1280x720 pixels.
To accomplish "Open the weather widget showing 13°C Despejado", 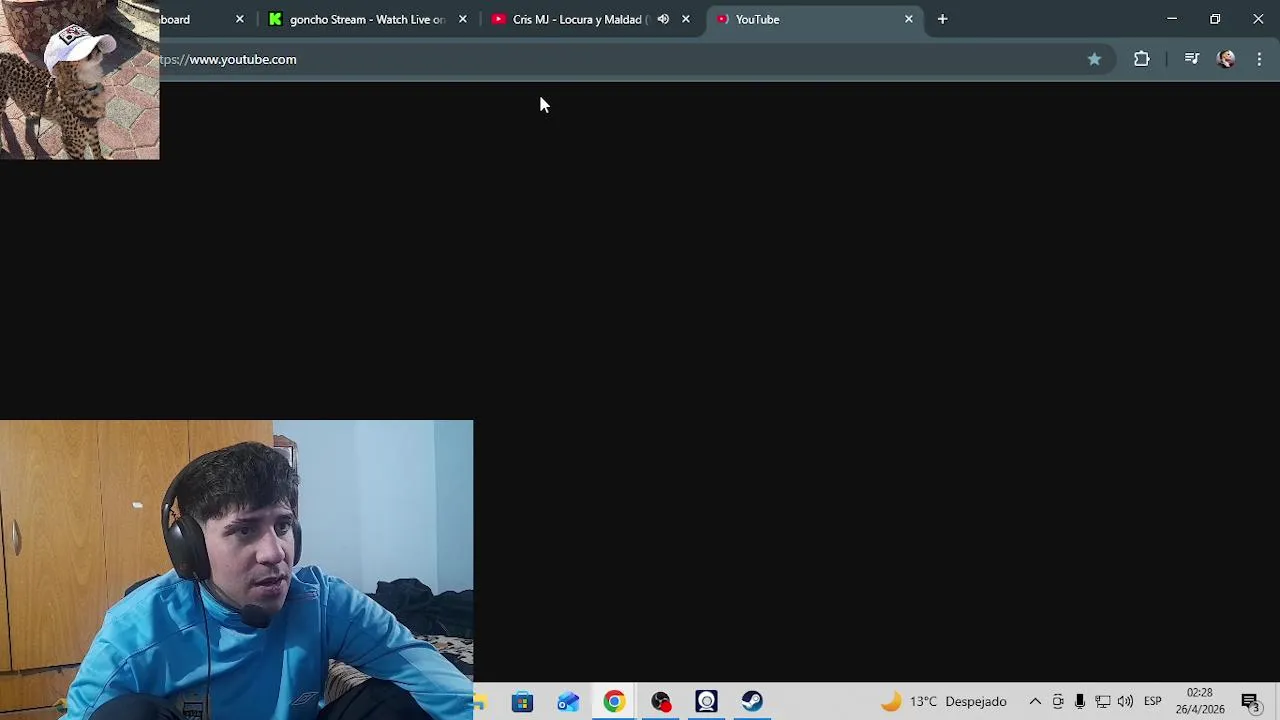I will pyautogui.click(x=943, y=702).
